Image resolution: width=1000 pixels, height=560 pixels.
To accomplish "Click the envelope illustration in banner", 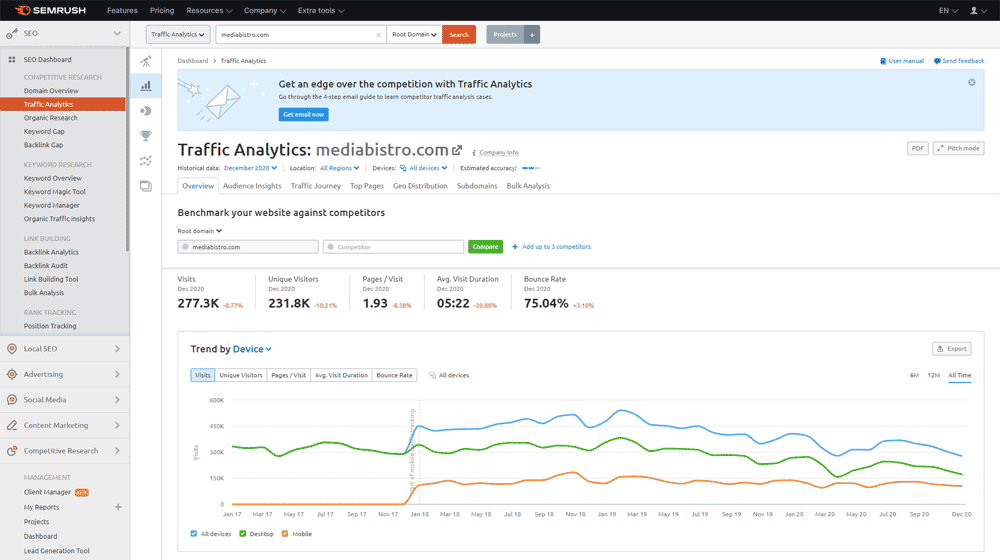I will (x=222, y=101).
